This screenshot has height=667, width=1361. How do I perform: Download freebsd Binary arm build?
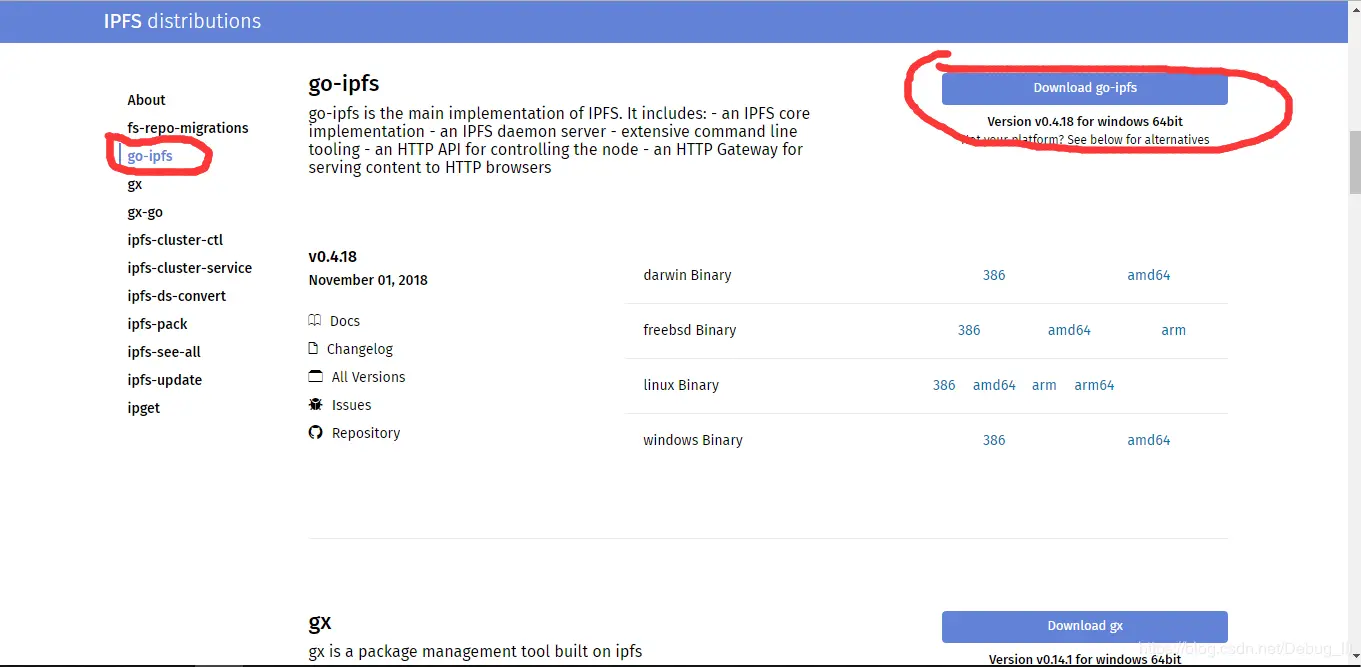pos(1173,330)
